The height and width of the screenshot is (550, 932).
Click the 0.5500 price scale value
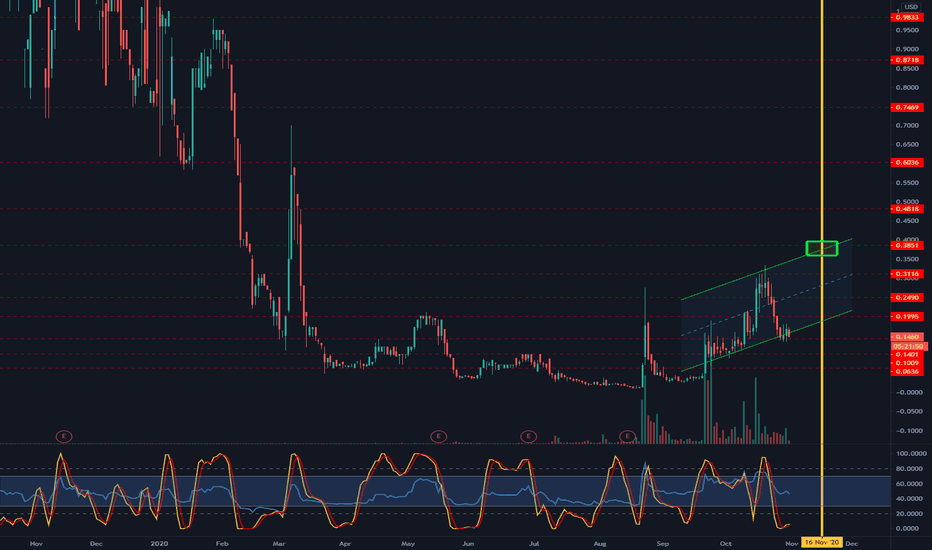point(908,183)
